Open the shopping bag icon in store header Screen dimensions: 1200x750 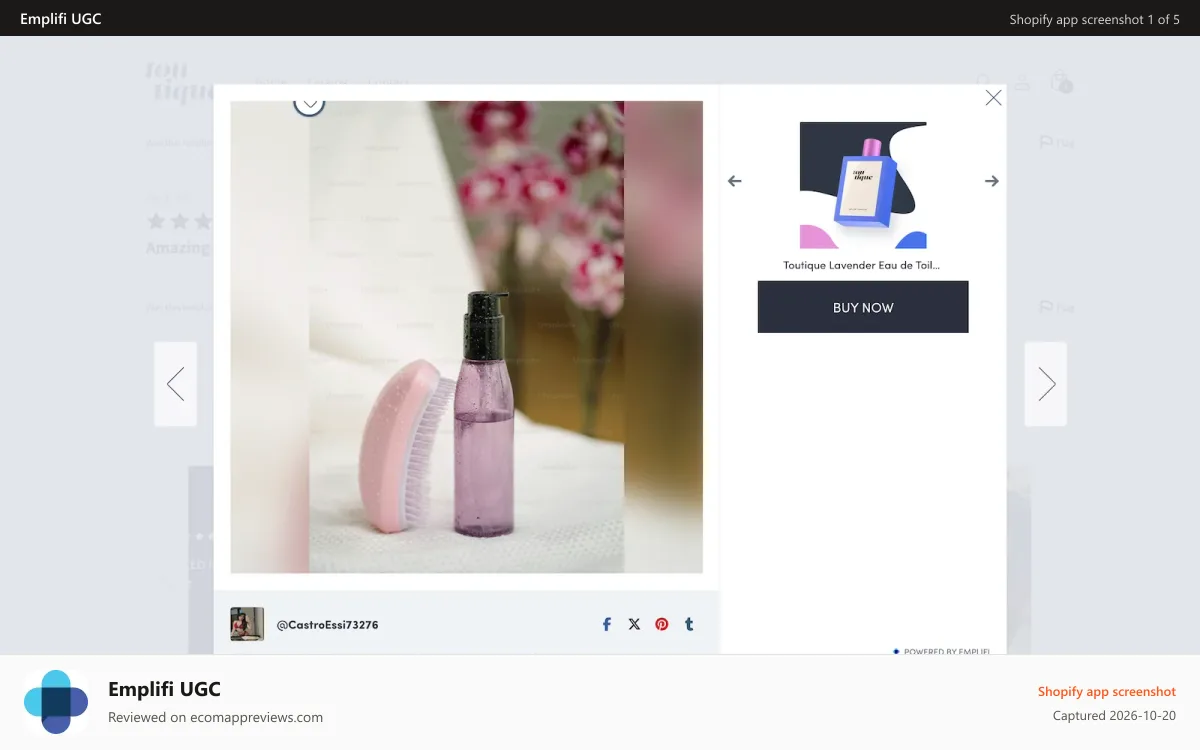(x=1060, y=81)
